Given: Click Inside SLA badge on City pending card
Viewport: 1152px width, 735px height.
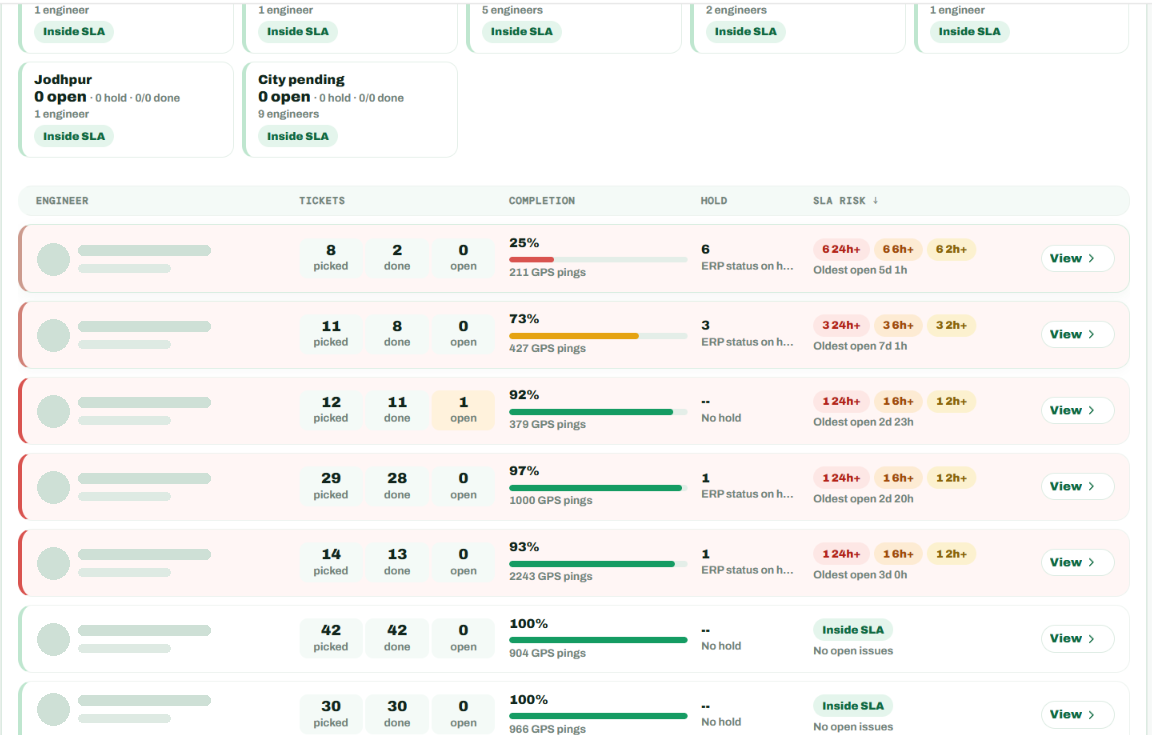Looking at the screenshot, I should [x=298, y=136].
